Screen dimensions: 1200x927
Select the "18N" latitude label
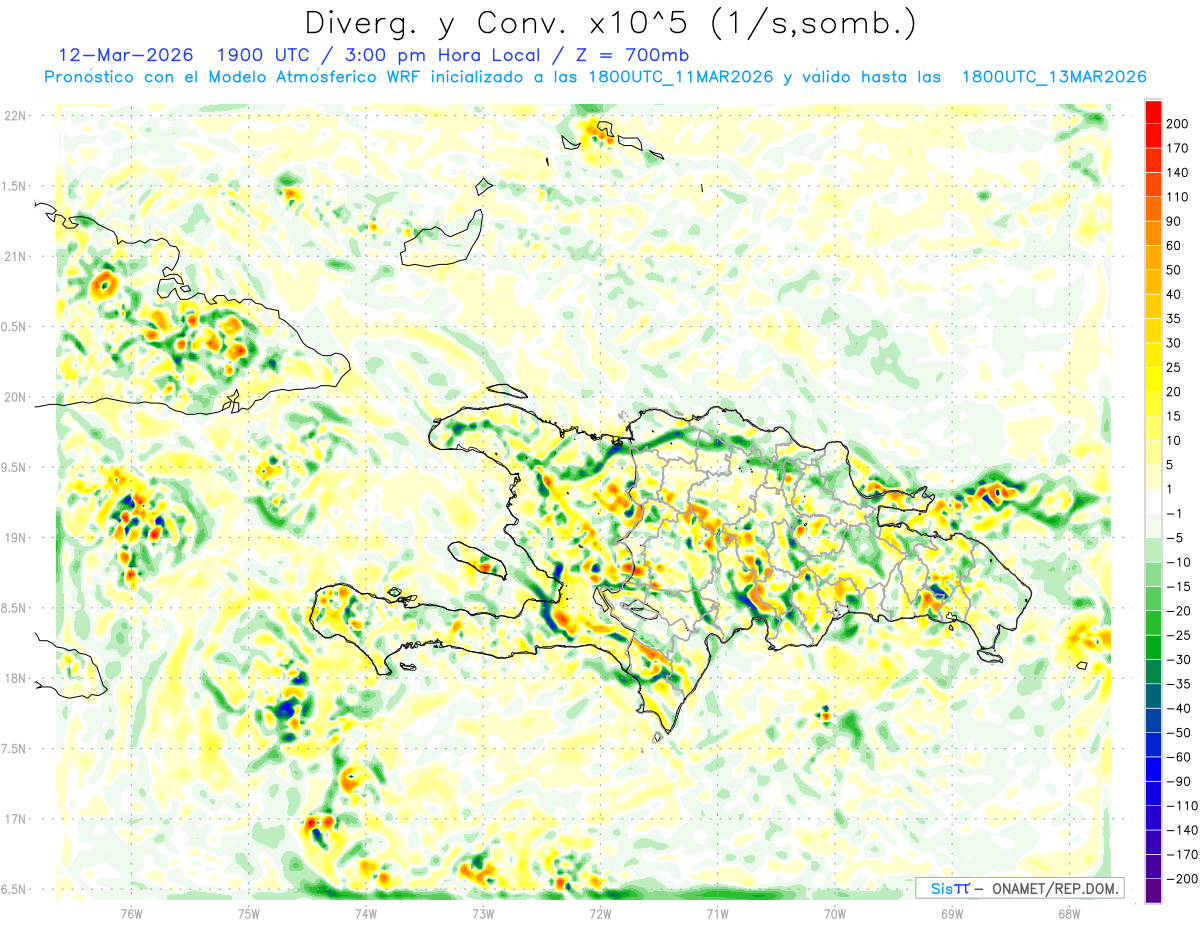tap(16, 679)
